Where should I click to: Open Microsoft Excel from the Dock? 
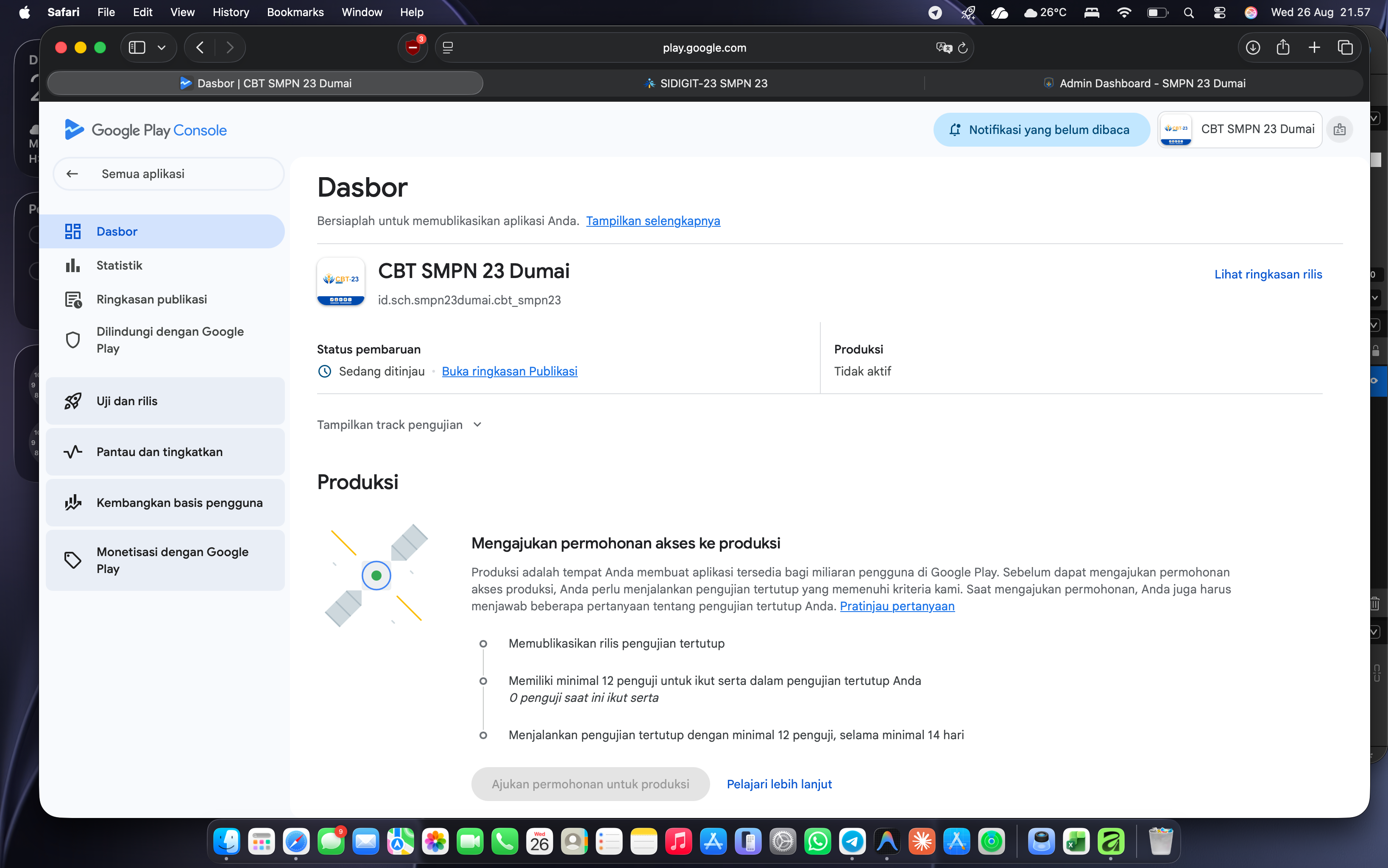point(1076,842)
